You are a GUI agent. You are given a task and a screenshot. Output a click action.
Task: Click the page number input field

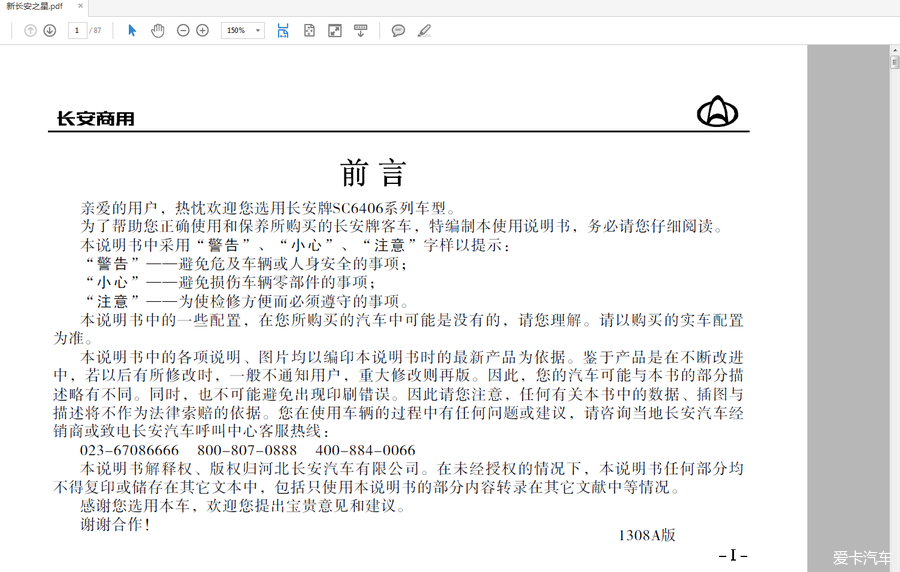[x=77, y=30]
